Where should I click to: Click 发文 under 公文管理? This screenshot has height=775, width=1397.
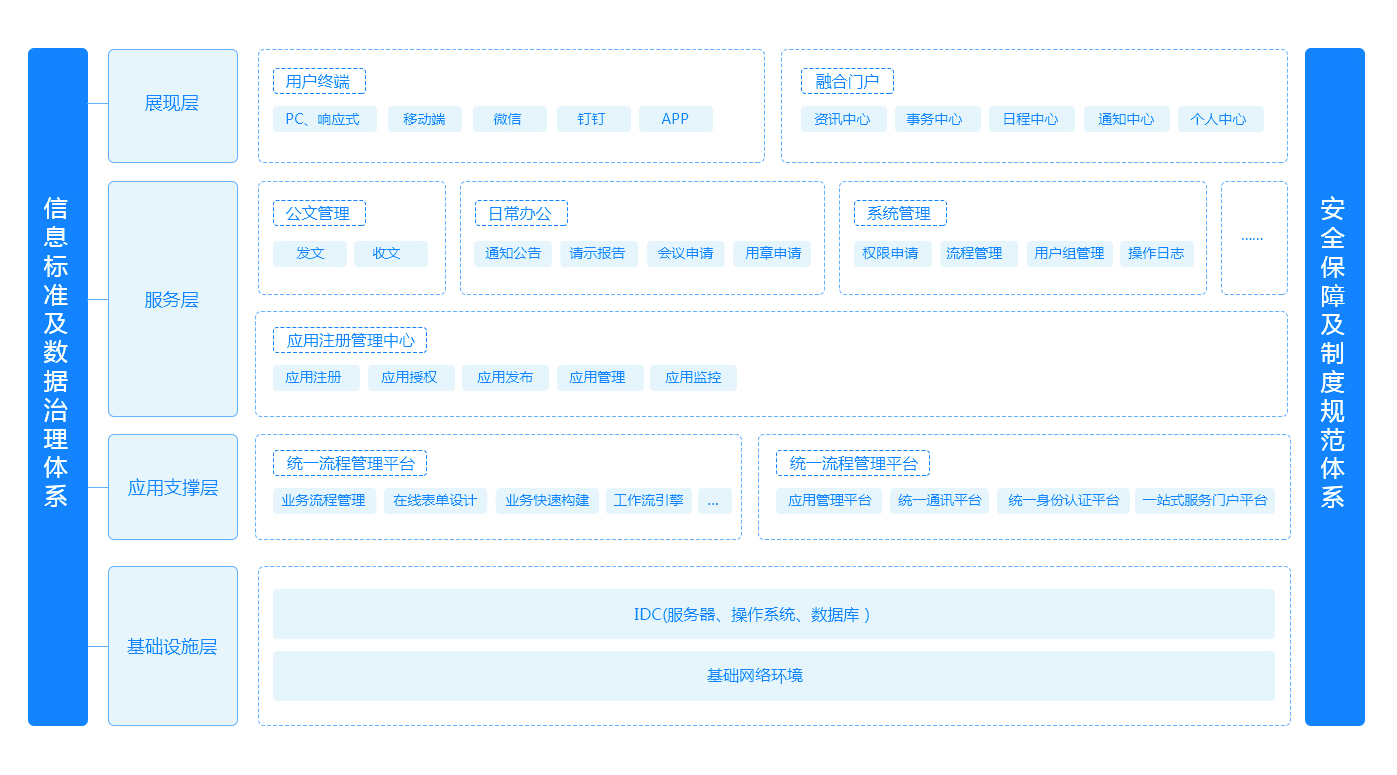(x=310, y=254)
